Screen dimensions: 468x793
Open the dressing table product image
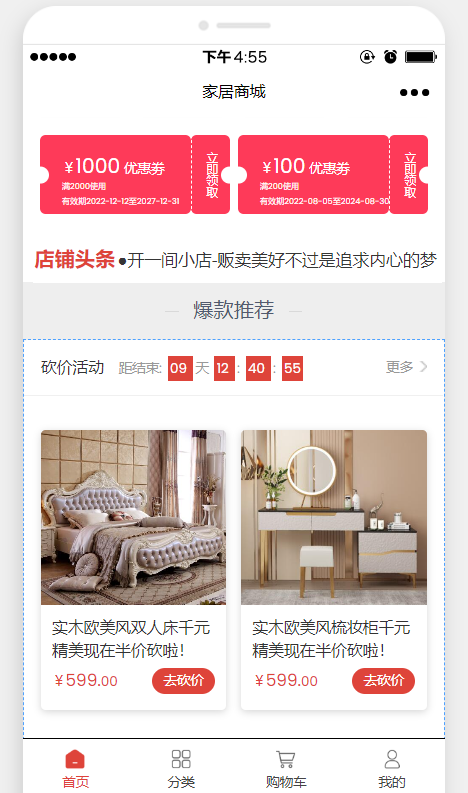click(x=334, y=517)
